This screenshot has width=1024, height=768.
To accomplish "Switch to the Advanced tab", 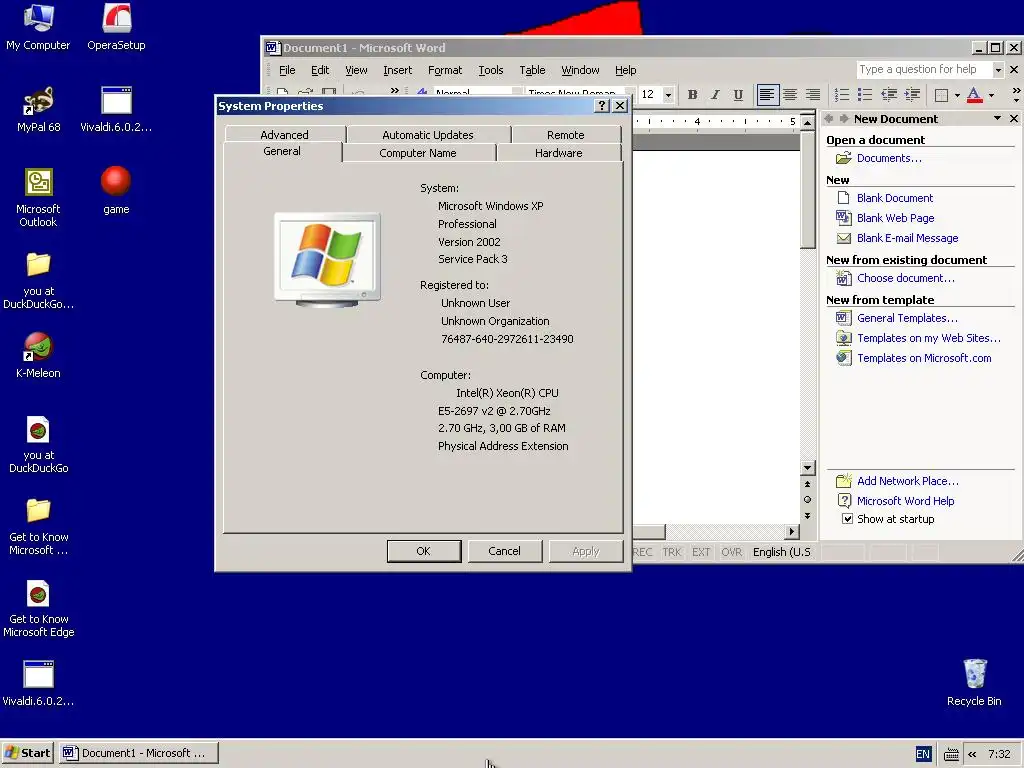I will click(284, 134).
